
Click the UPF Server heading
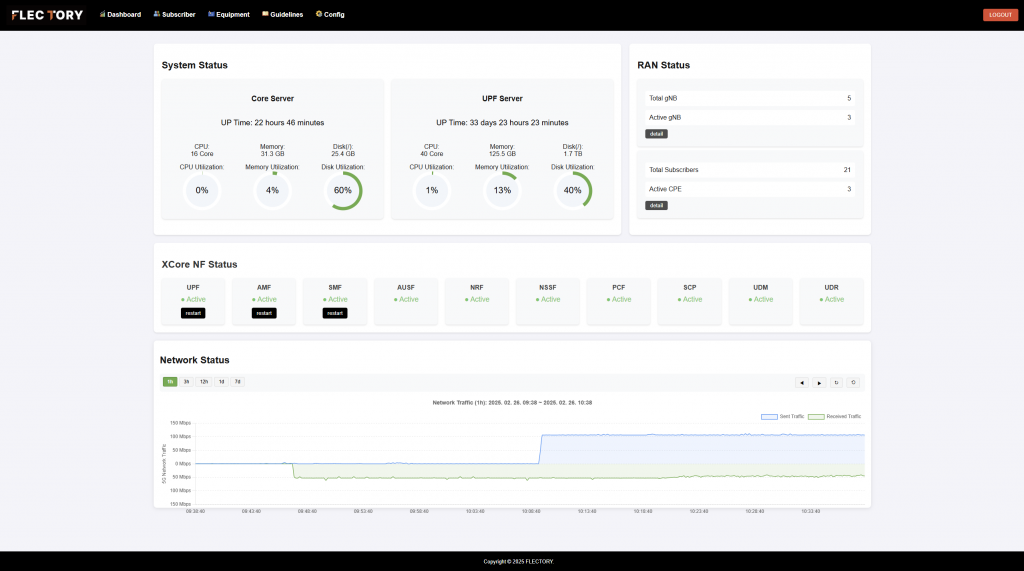(x=502, y=99)
